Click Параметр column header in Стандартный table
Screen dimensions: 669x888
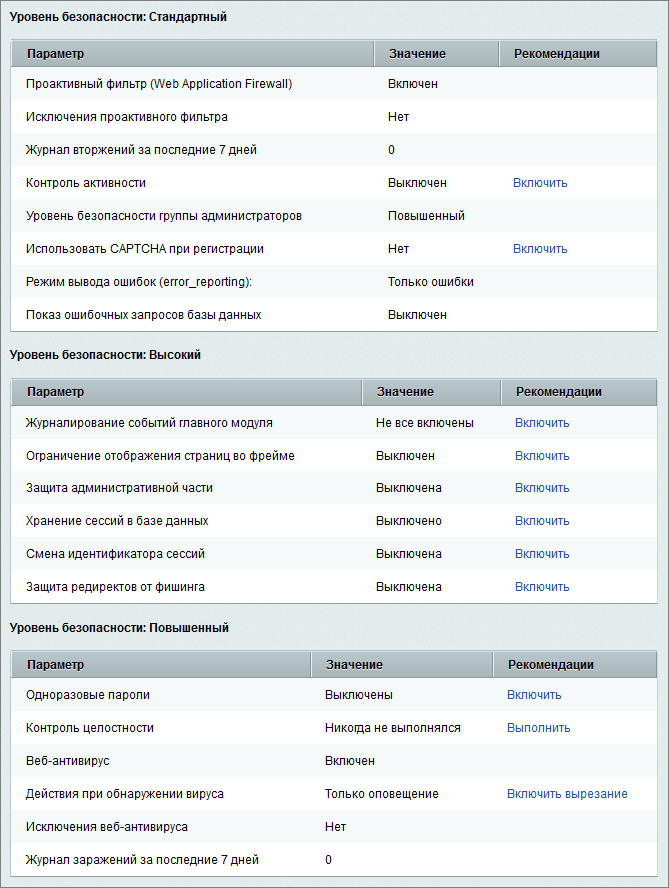56,53
